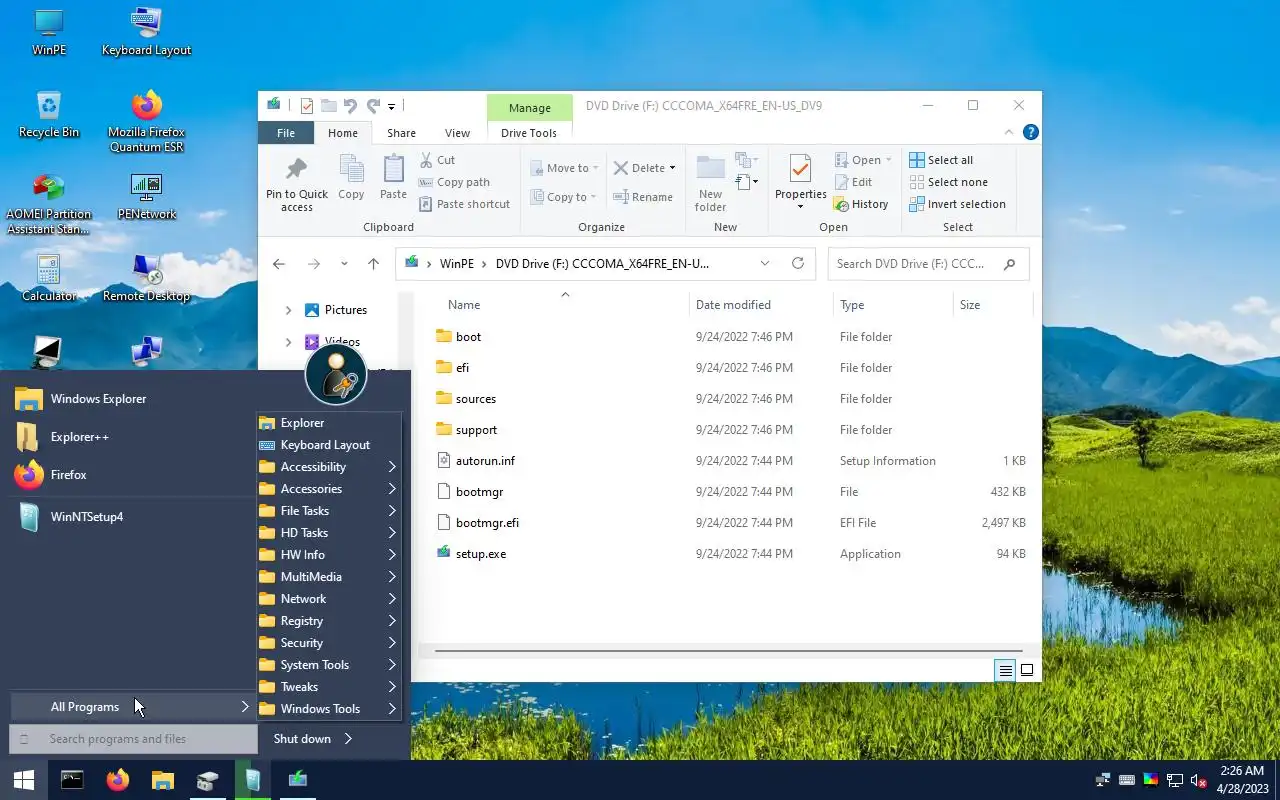This screenshot has height=800, width=1280.
Task: Open Customize Quick Access Toolbar dropdown
Action: pos(392,106)
